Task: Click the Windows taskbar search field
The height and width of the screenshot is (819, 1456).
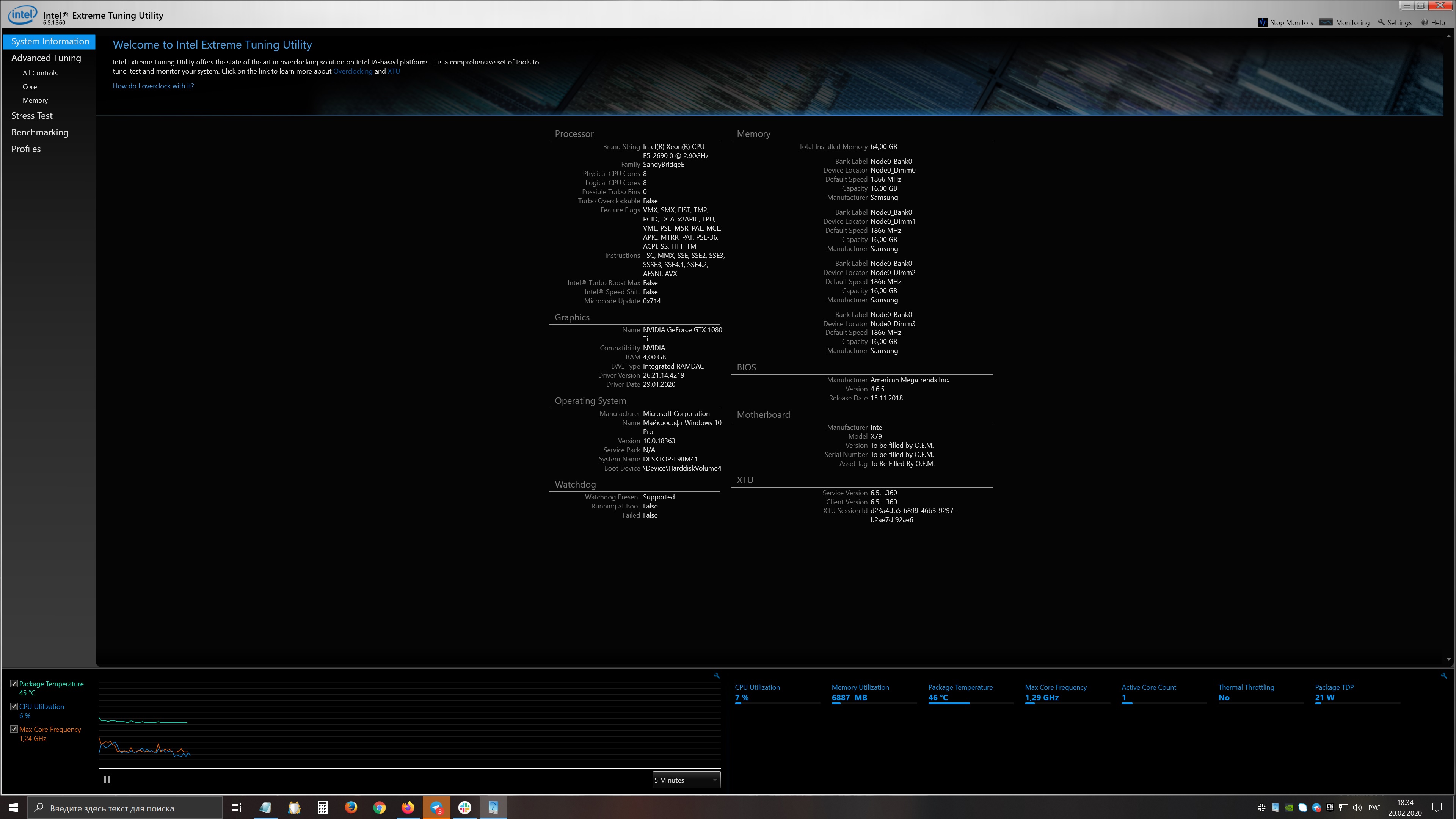Action: (124, 808)
